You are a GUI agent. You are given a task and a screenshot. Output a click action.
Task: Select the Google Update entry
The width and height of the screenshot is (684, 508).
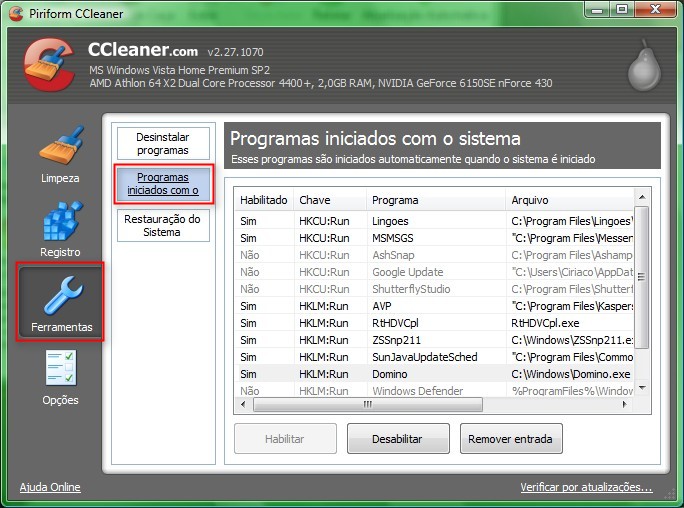434,272
